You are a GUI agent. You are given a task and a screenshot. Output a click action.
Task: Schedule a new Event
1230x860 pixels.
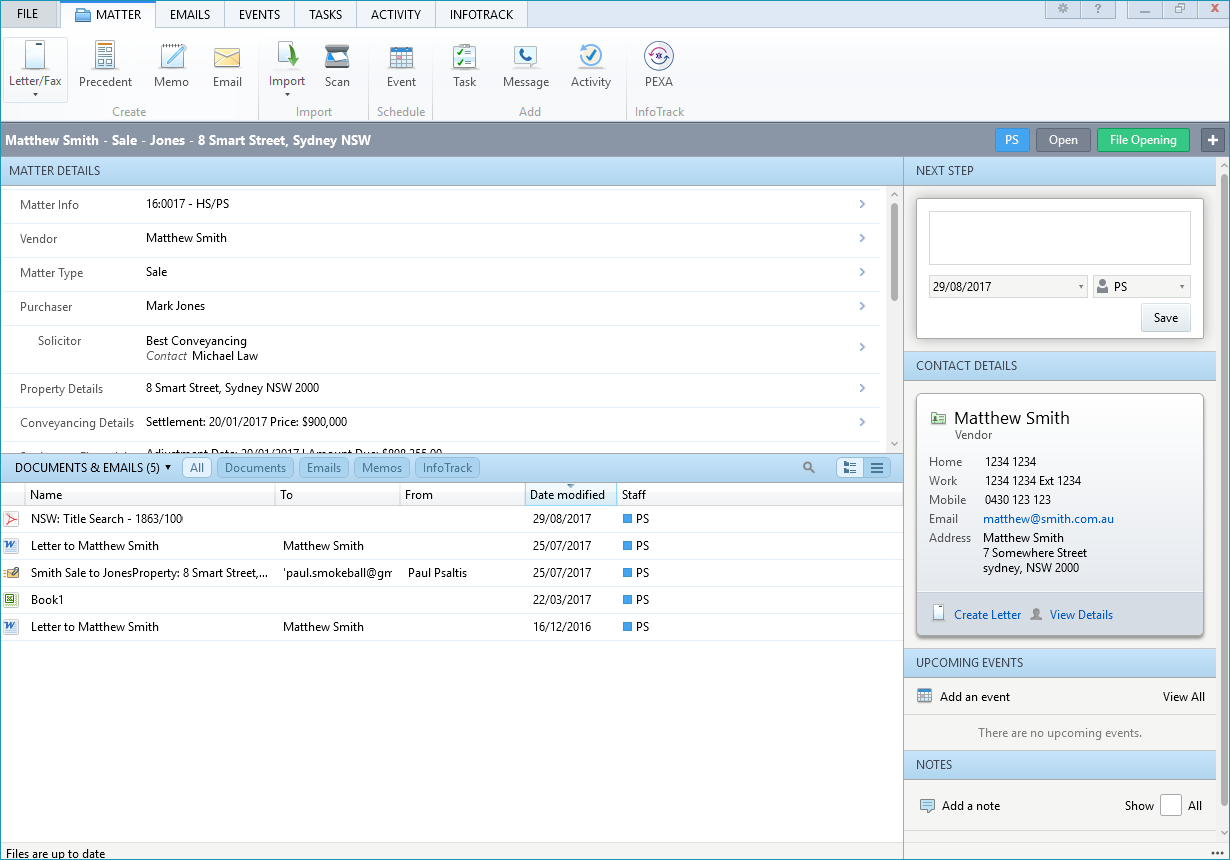click(x=401, y=64)
